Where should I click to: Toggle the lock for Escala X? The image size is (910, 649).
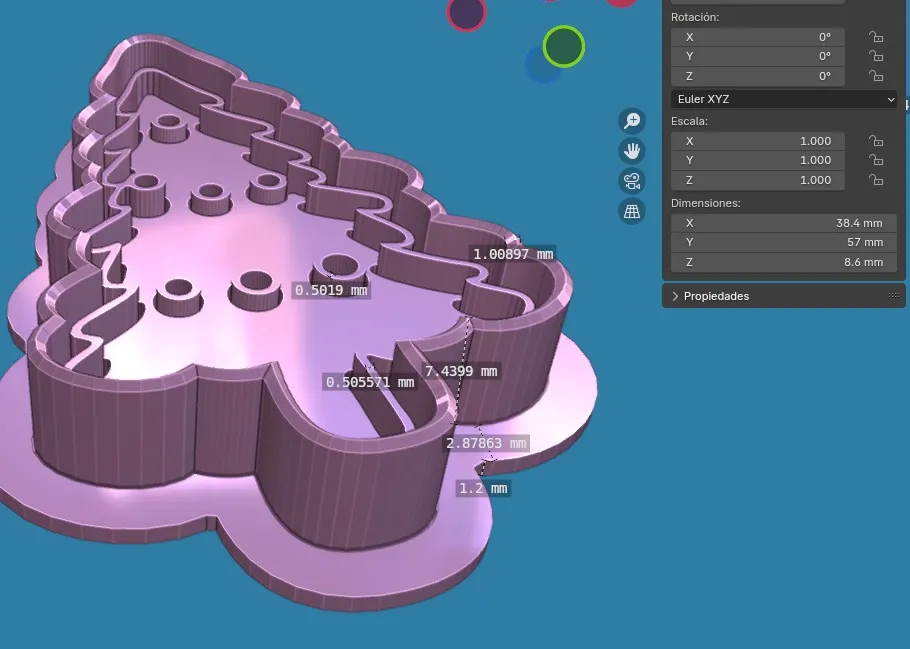click(x=875, y=141)
